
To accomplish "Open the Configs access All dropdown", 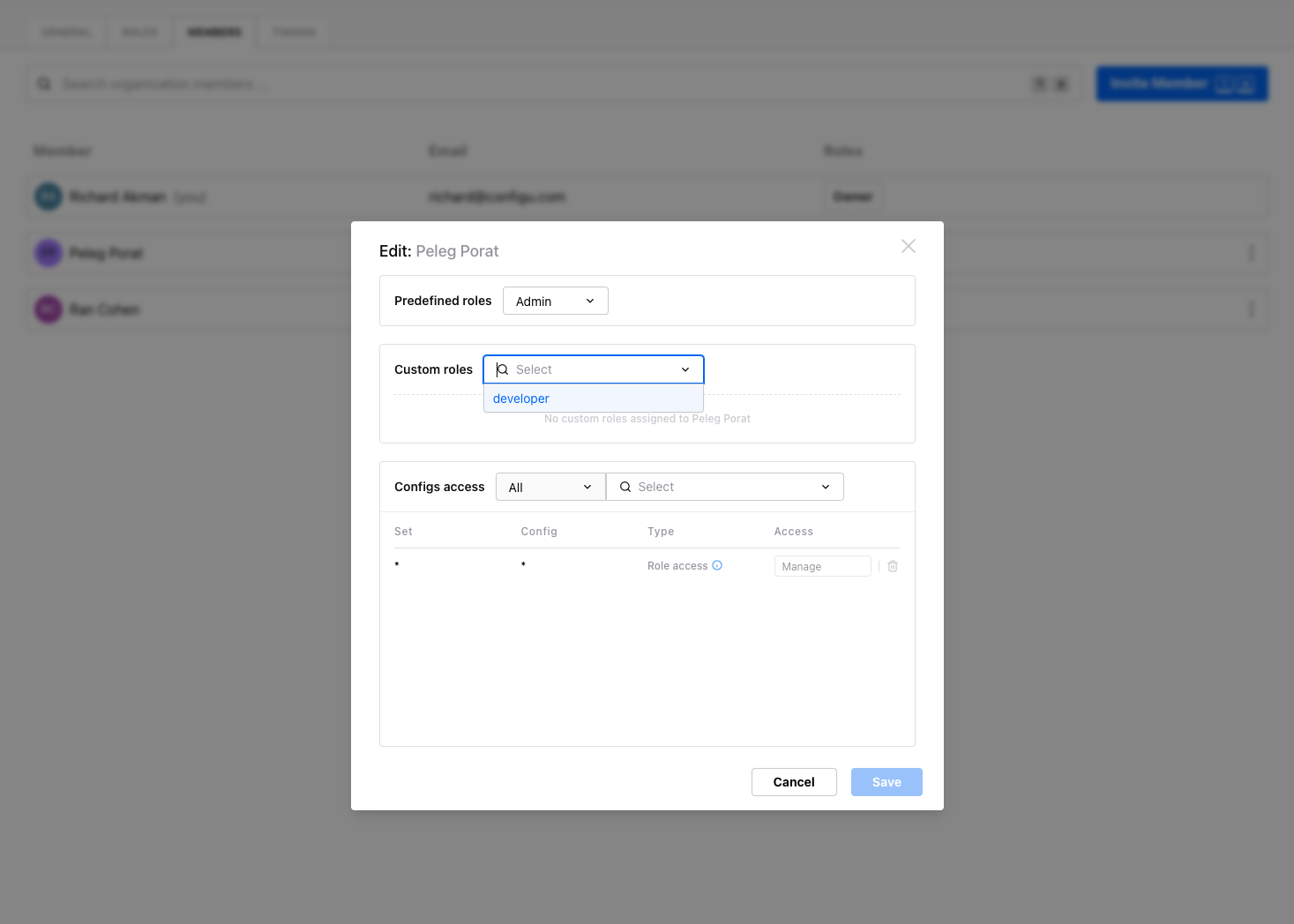I will [550, 487].
